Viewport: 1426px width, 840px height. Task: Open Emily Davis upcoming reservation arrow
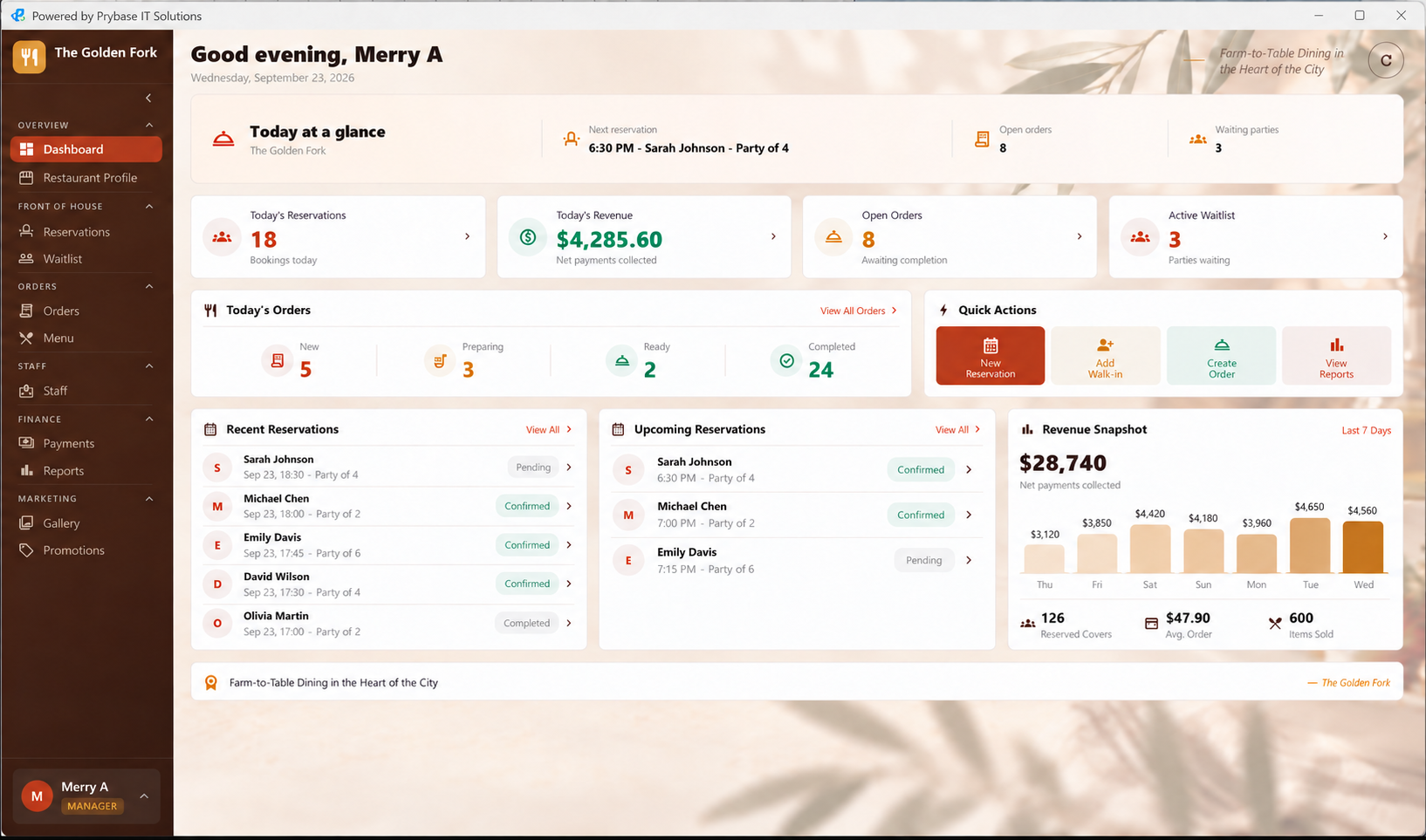pyautogui.click(x=969, y=561)
